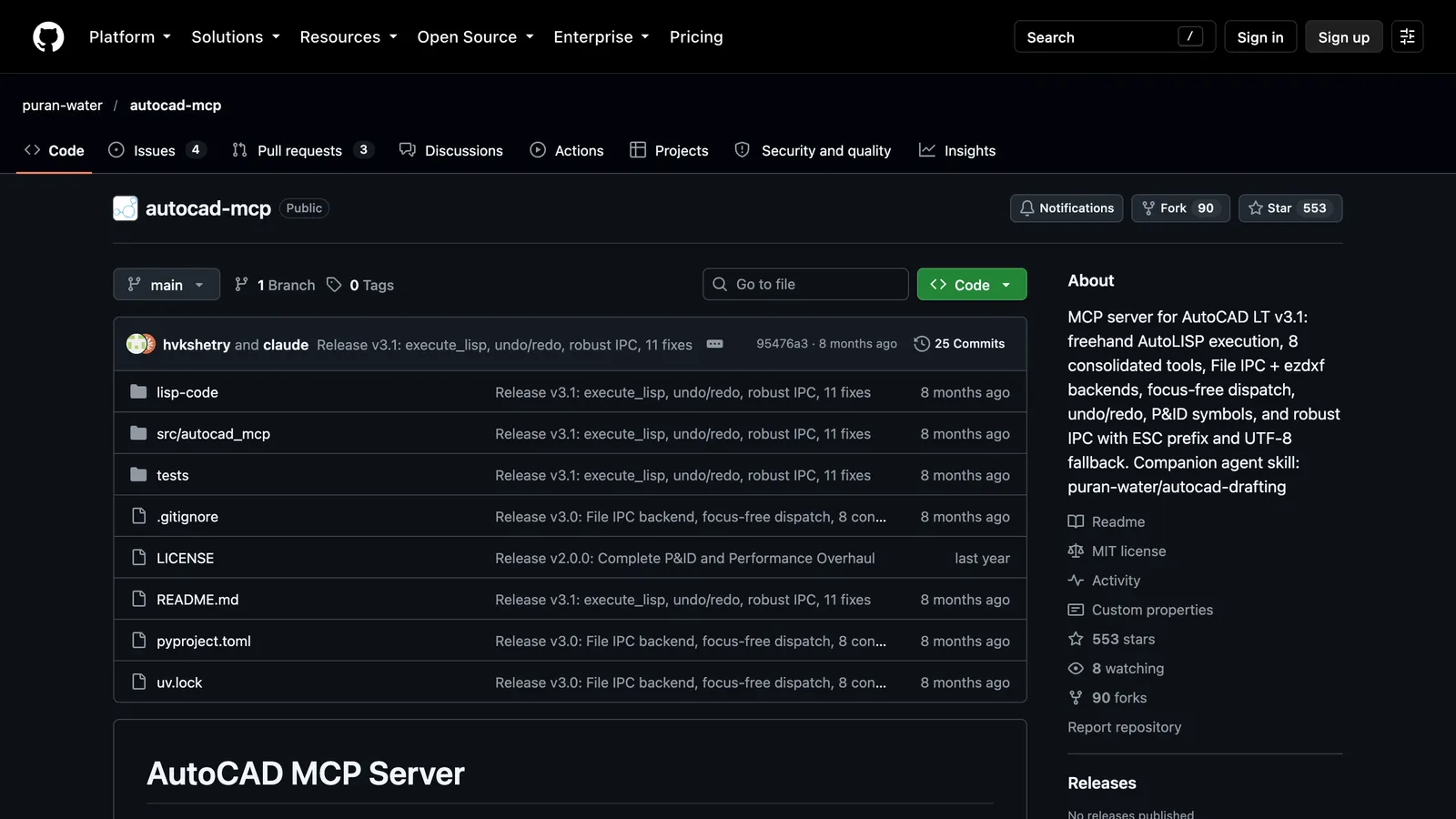
Task: Expand the Open Source menu
Action: (475, 36)
